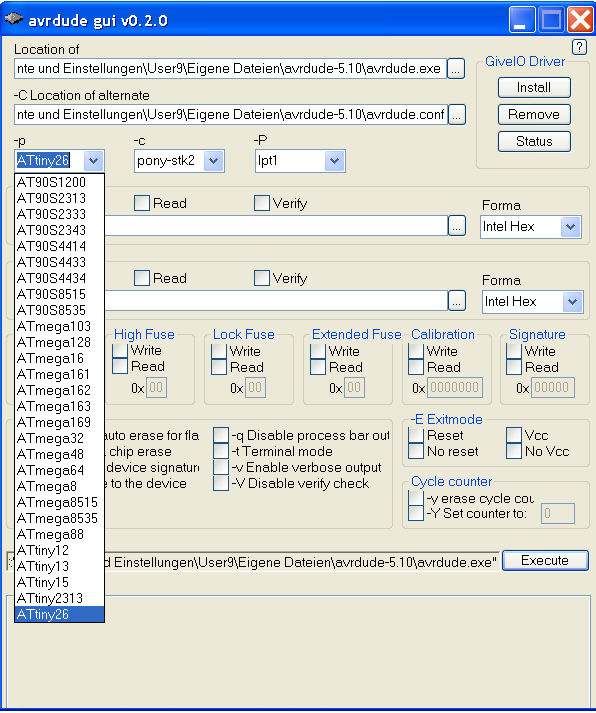The height and width of the screenshot is (713, 596).
Task: Check the Exitmode No Vcc checkbox
Action: pyautogui.click(x=514, y=451)
